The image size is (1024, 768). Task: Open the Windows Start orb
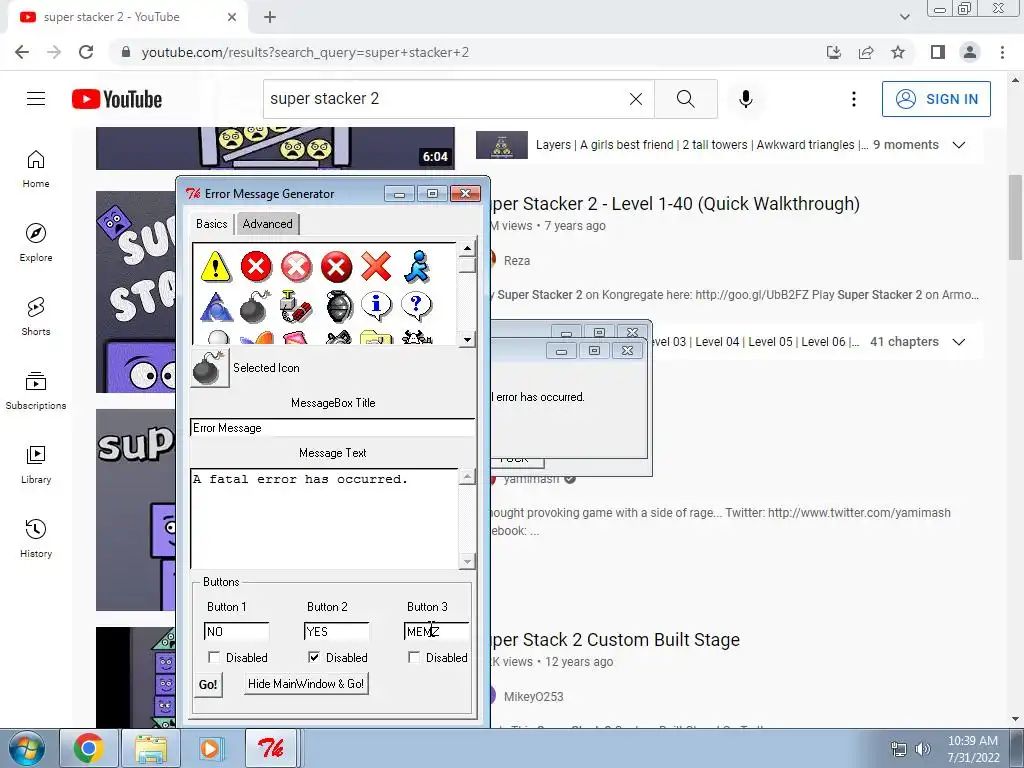click(27, 748)
